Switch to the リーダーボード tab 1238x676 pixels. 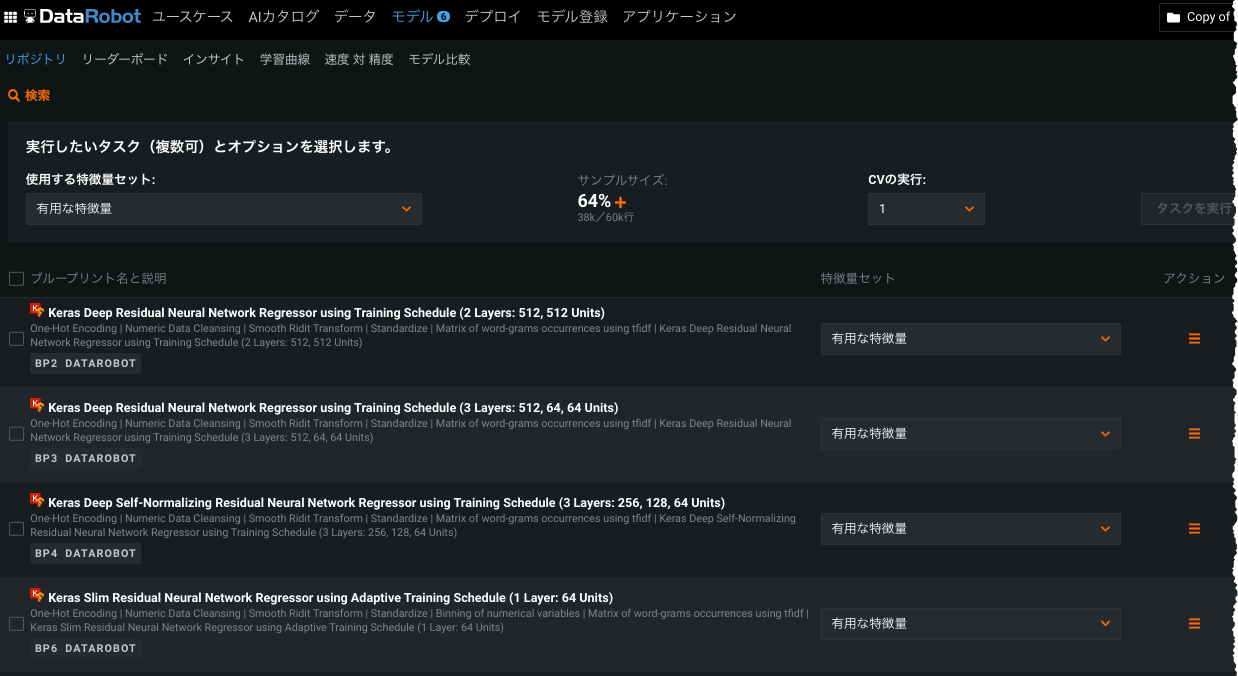click(x=125, y=59)
